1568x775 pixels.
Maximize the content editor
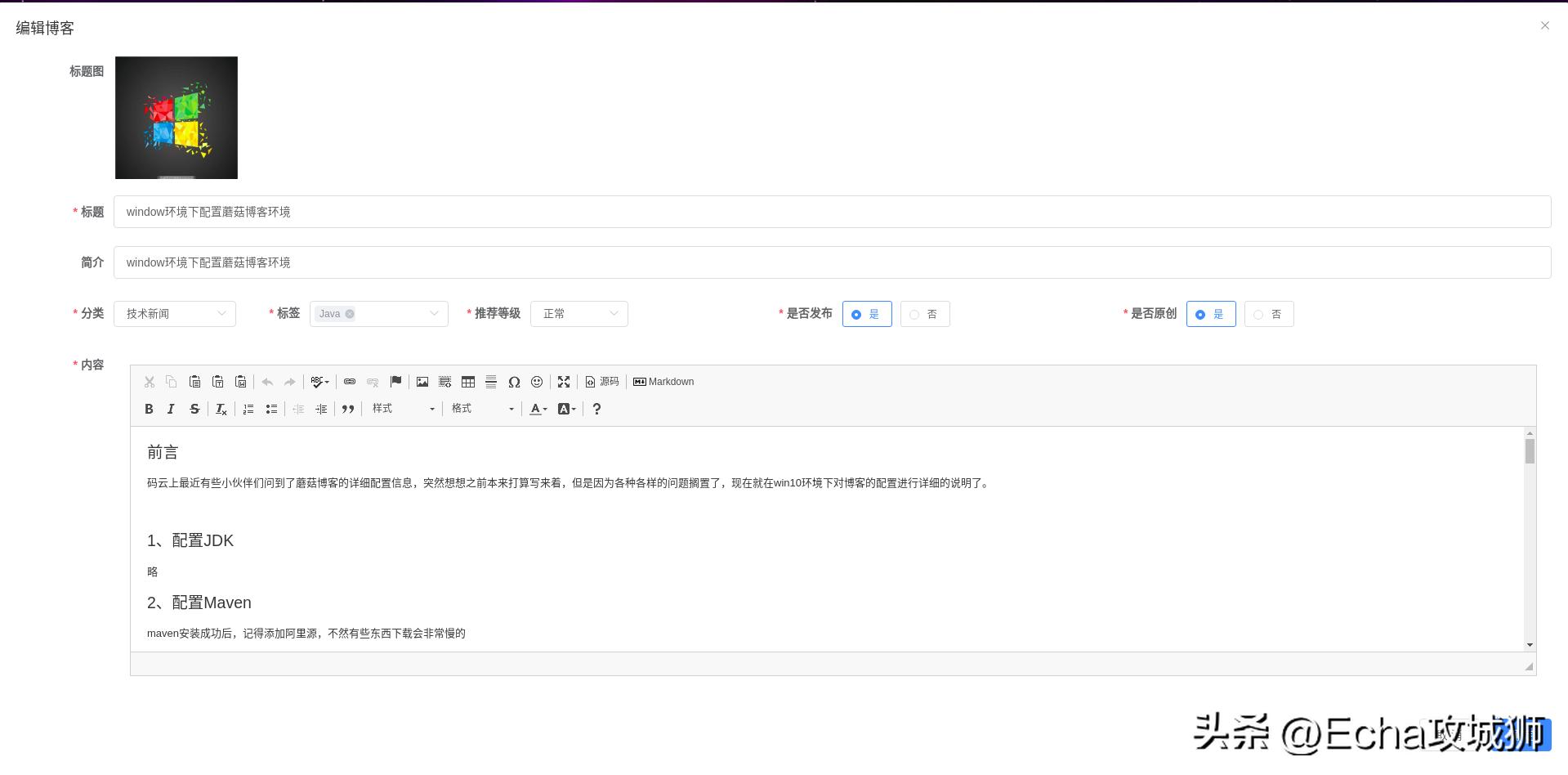[564, 381]
